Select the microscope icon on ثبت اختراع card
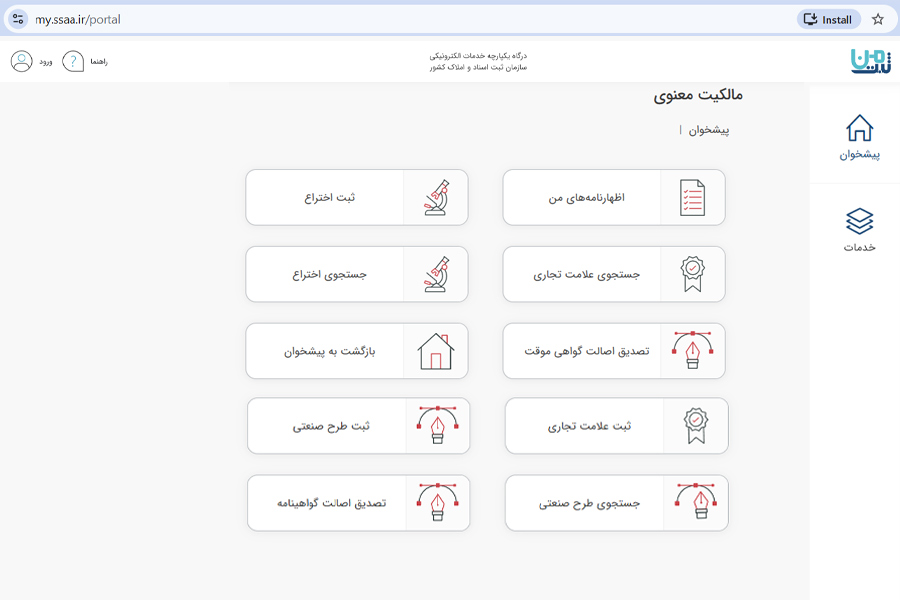The height and width of the screenshot is (600, 900). [438, 197]
